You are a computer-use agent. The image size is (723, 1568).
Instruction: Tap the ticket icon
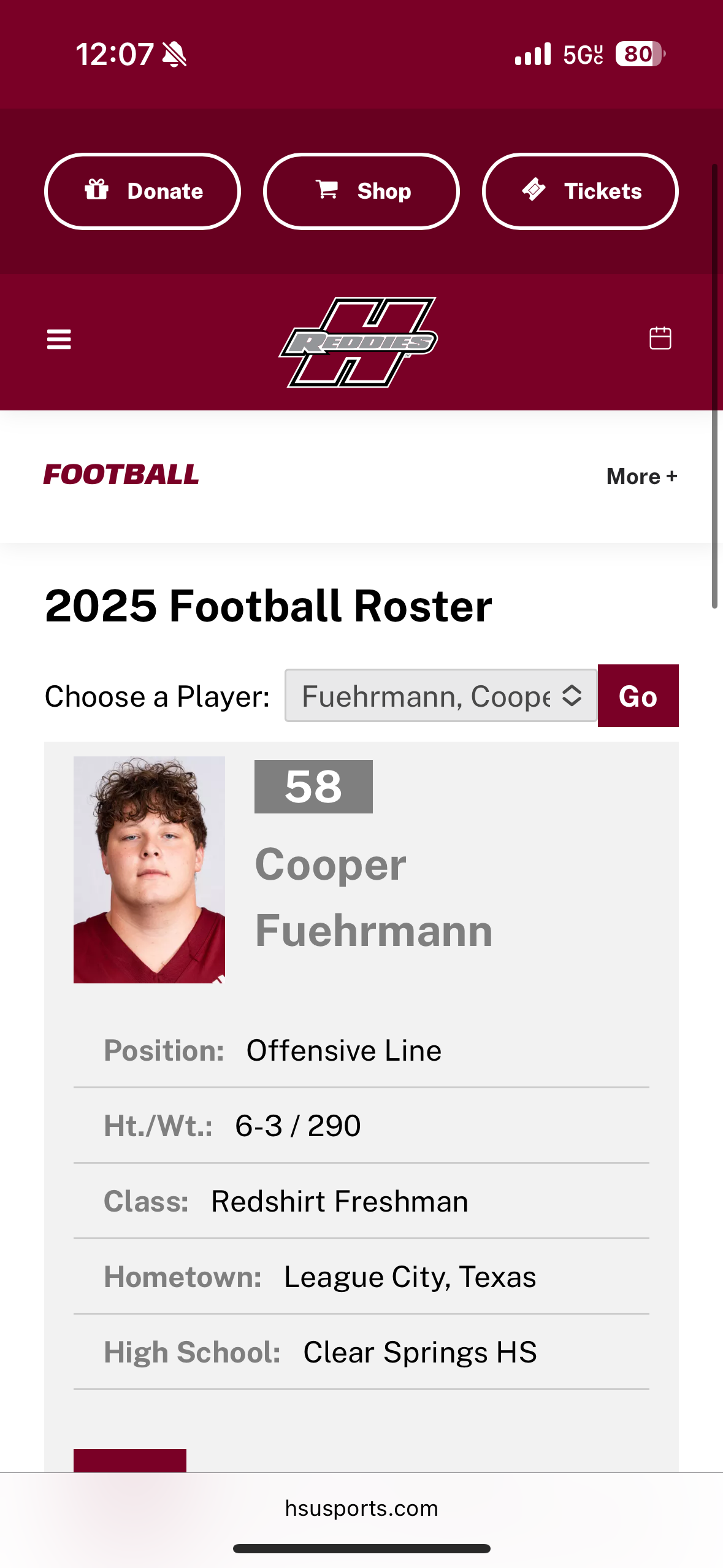pyautogui.click(x=534, y=190)
